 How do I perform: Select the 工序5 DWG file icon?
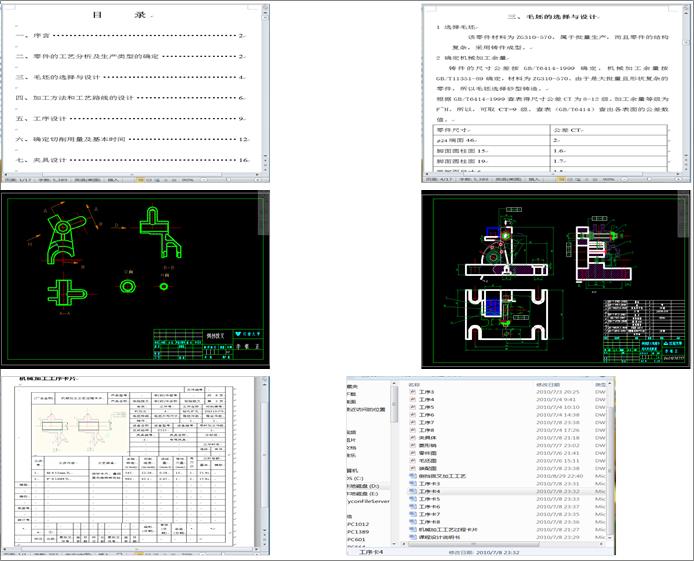click(x=413, y=407)
